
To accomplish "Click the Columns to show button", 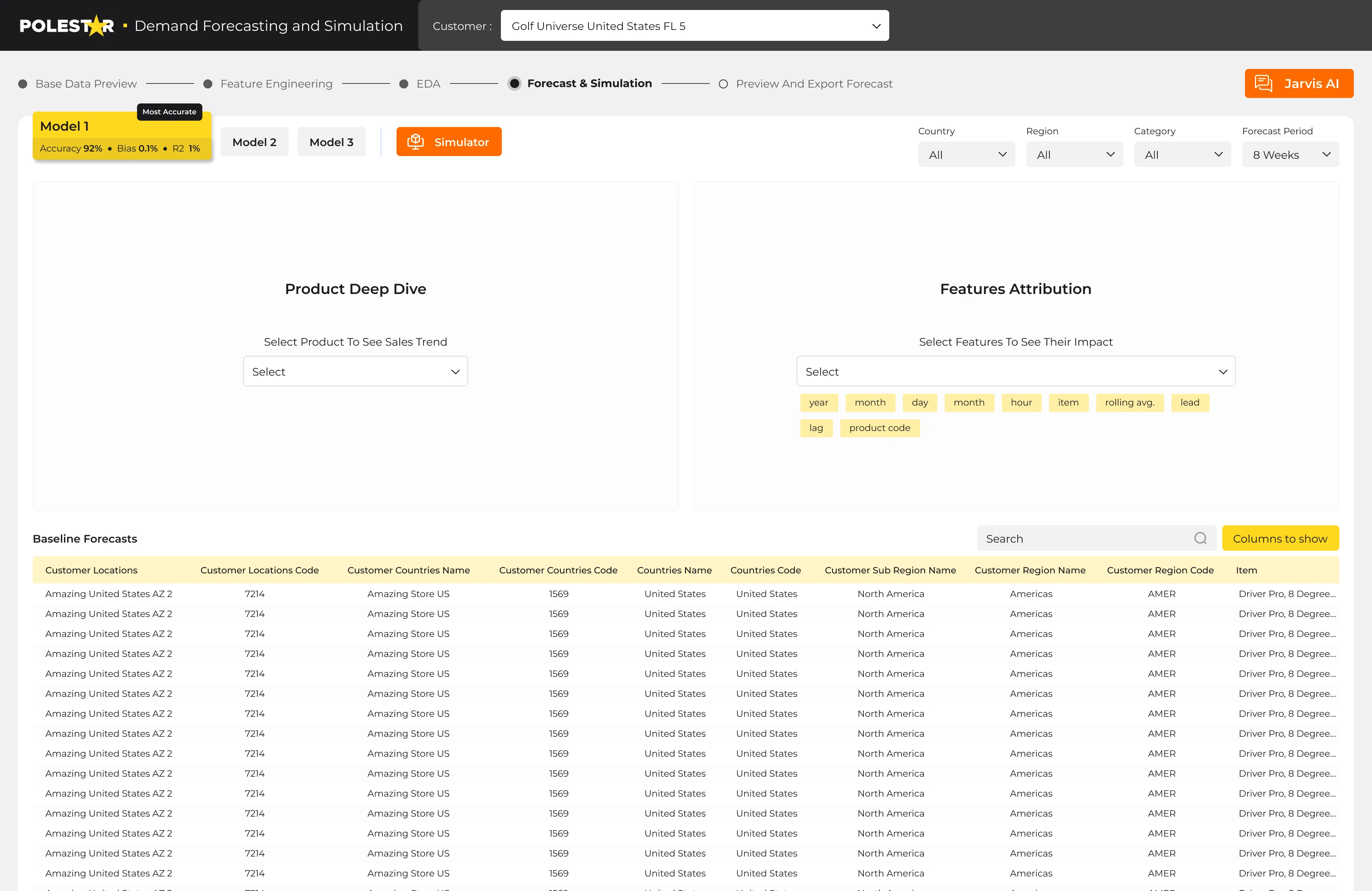I will click(x=1280, y=539).
